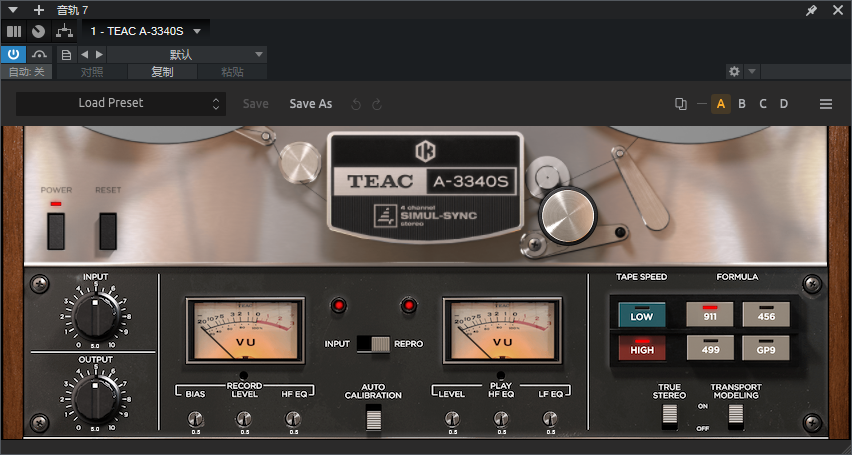Click the OUTPUT knob
Viewport: 852px width, 455px height.
[96, 397]
